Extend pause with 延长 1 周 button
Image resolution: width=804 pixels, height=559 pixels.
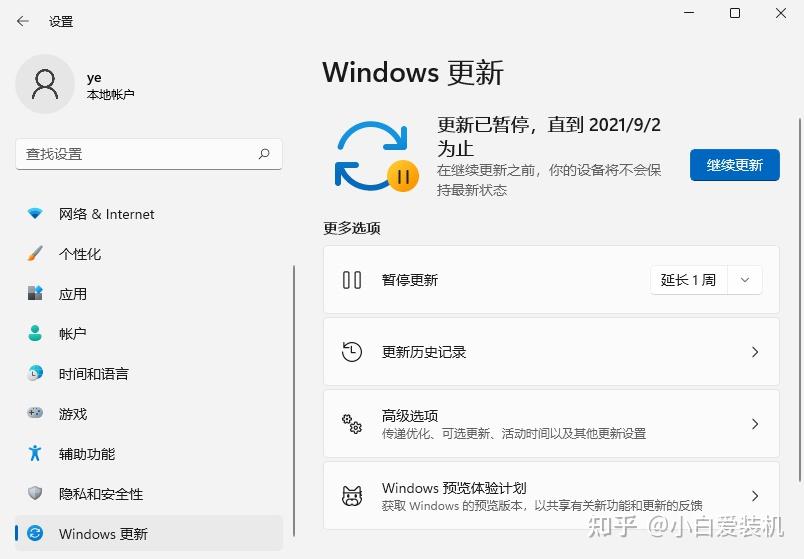[x=689, y=280]
